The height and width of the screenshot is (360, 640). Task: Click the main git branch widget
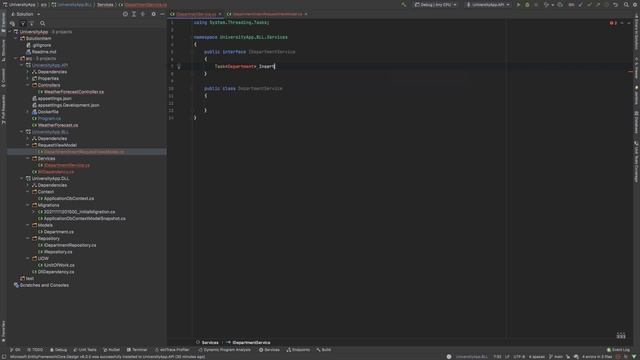tap(556, 357)
